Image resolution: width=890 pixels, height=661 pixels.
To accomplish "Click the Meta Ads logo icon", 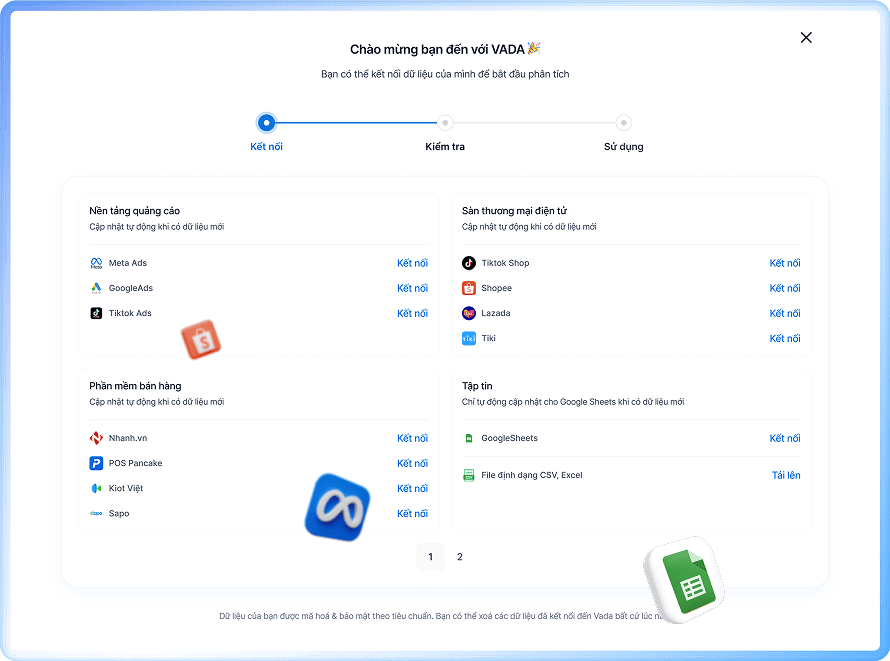I will coord(97,263).
